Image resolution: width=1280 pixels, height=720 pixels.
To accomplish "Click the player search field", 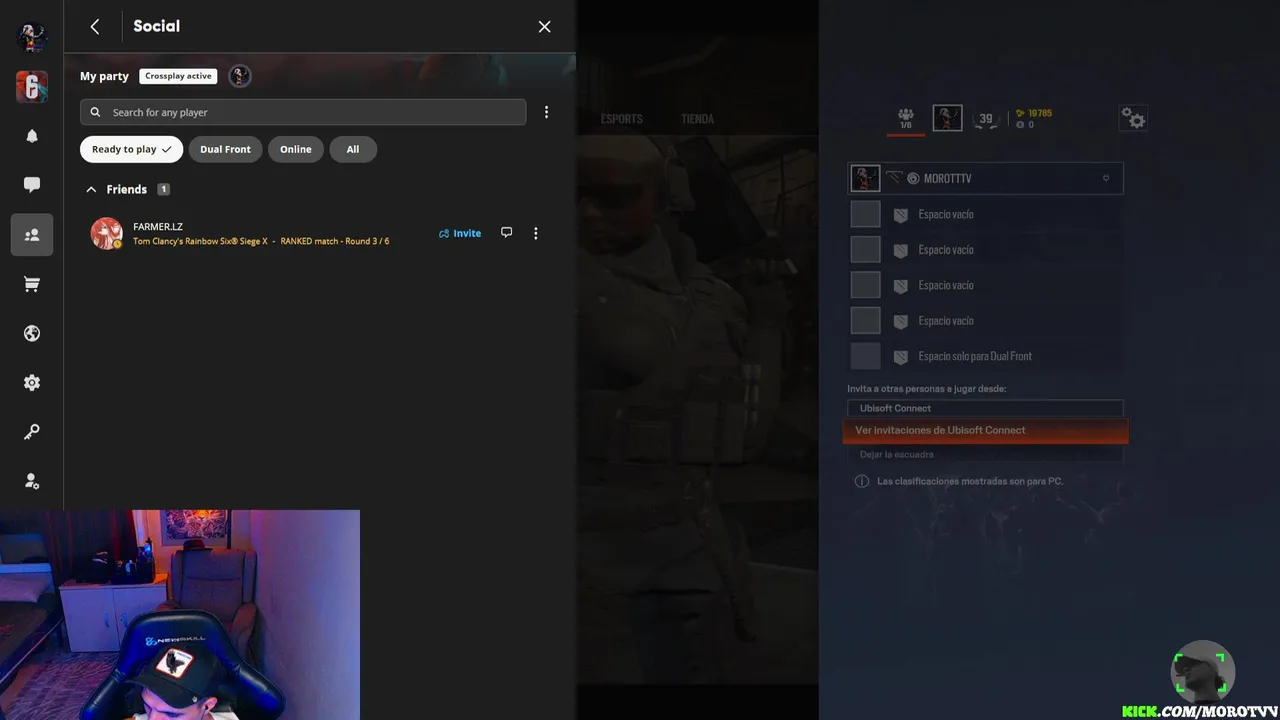I will [303, 112].
